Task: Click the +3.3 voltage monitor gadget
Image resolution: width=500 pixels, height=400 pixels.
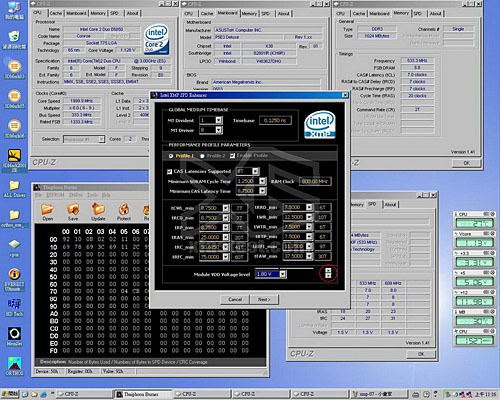Action: tap(475, 259)
